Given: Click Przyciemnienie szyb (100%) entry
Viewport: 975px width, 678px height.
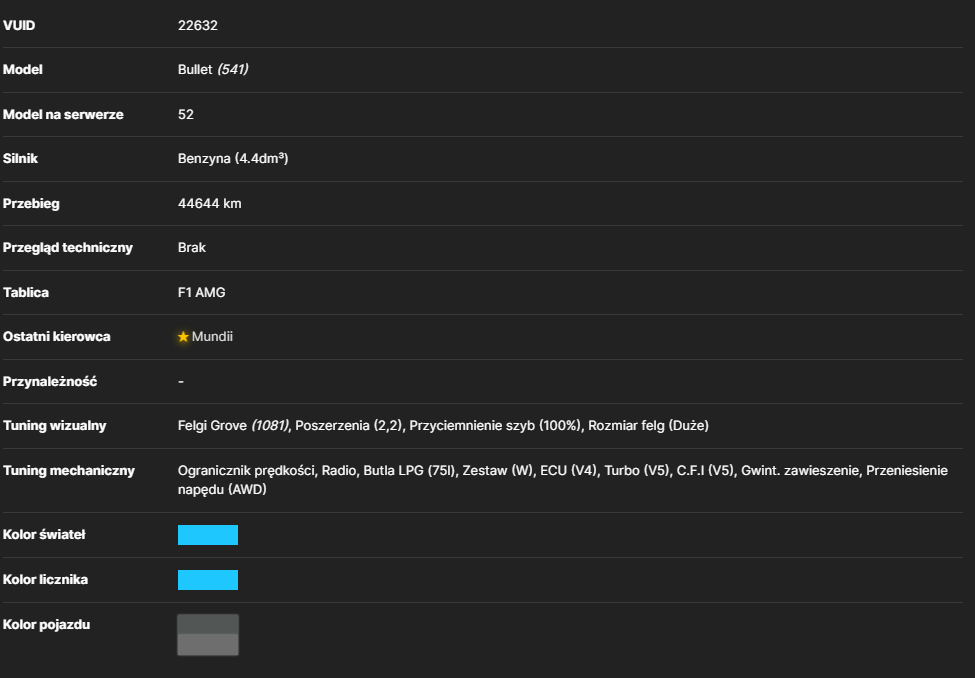Looking at the screenshot, I should point(495,425).
